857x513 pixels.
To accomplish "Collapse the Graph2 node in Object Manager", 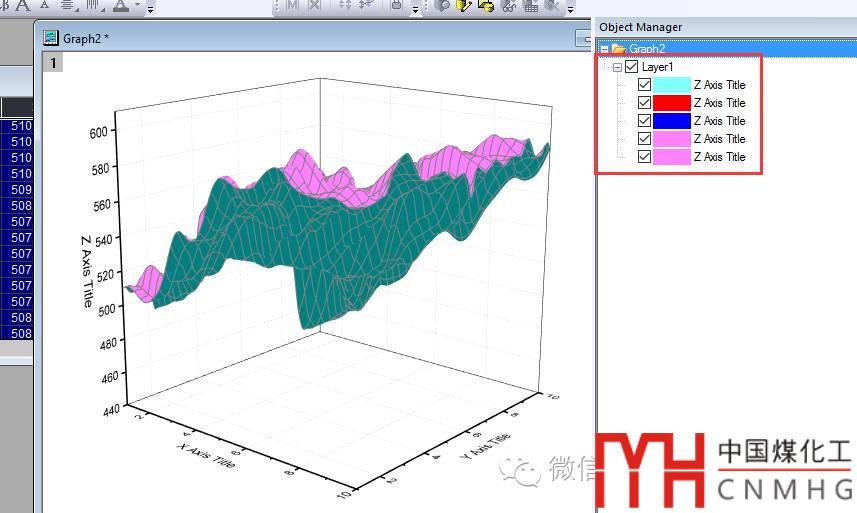I will click(x=604, y=48).
